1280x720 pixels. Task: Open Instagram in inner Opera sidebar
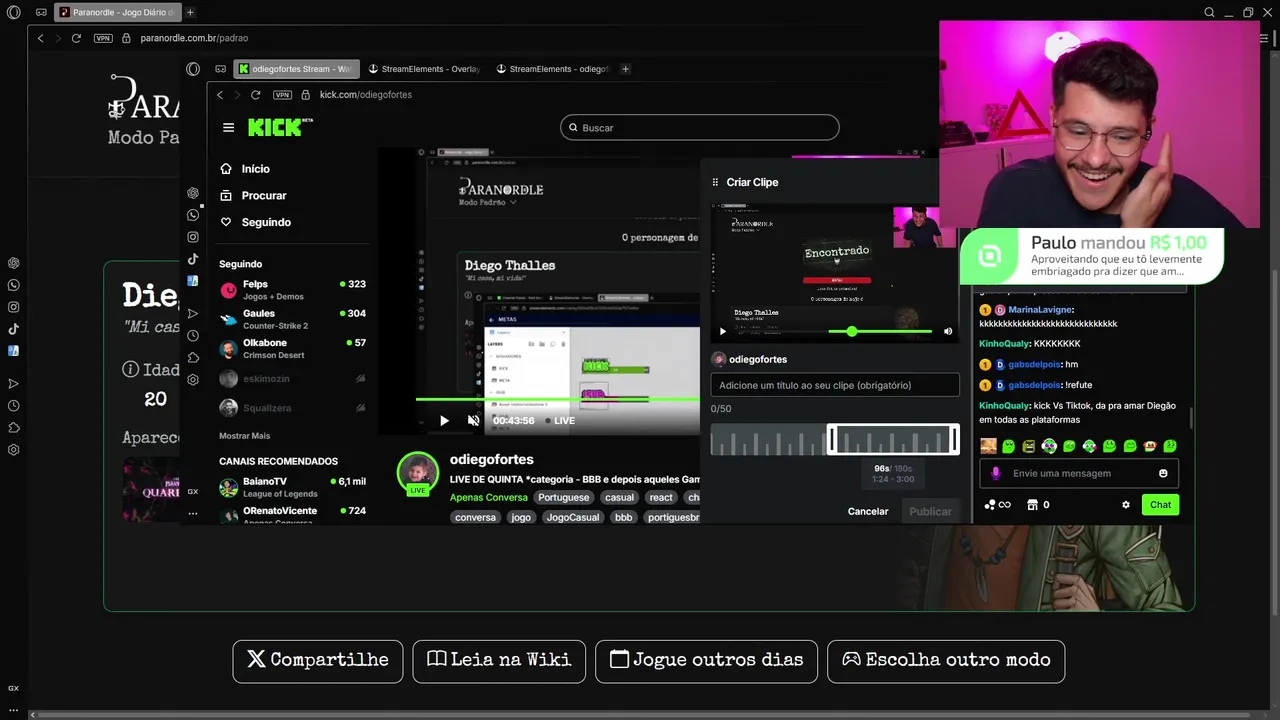coord(193,237)
